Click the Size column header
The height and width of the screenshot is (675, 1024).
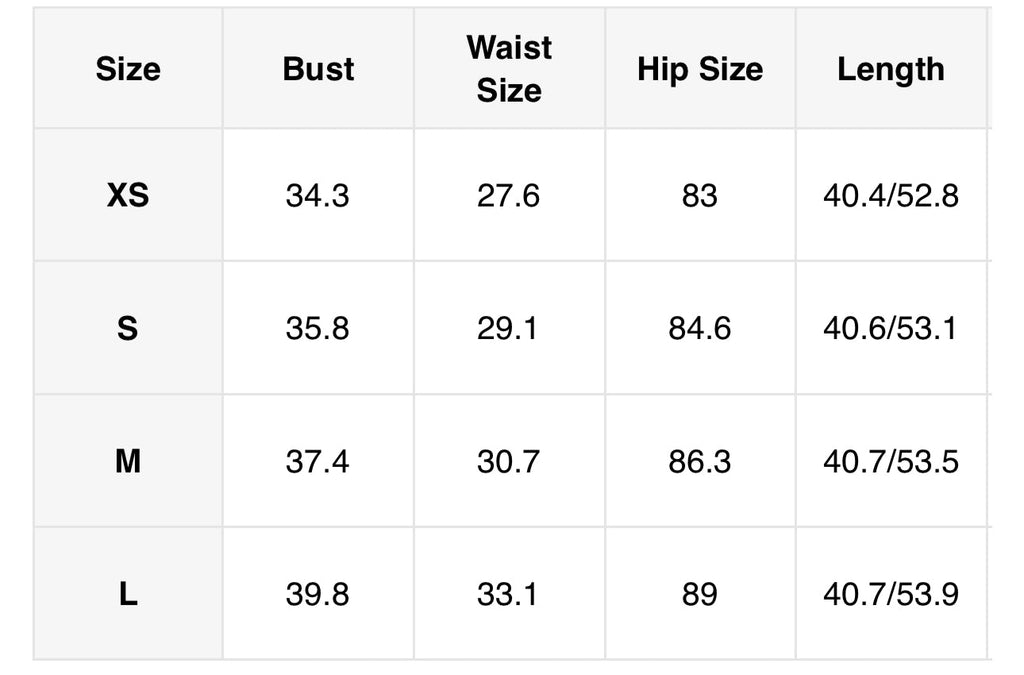coord(128,69)
